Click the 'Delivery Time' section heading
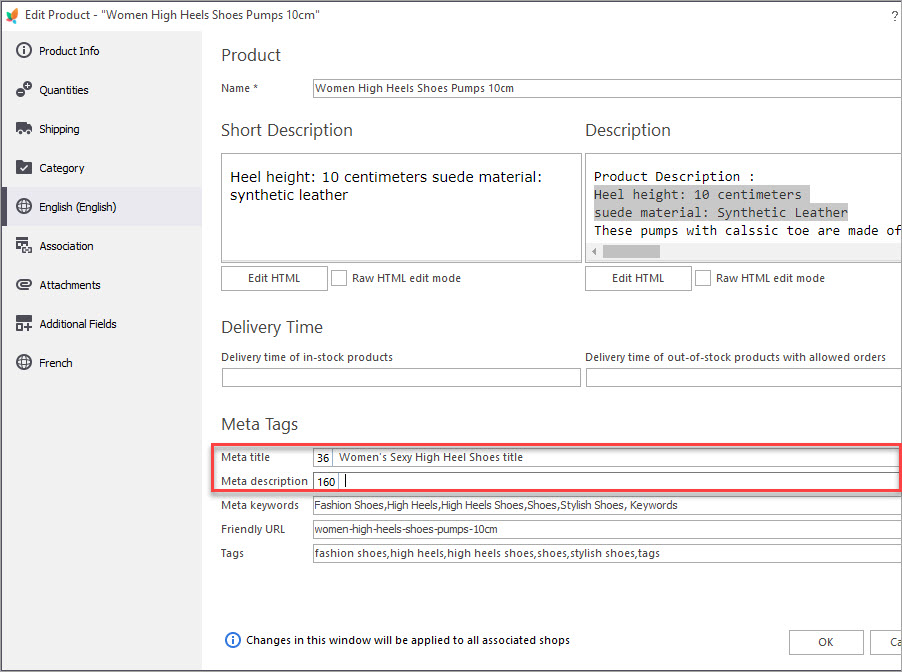This screenshot has height=672, width=902. pos(272,327)
